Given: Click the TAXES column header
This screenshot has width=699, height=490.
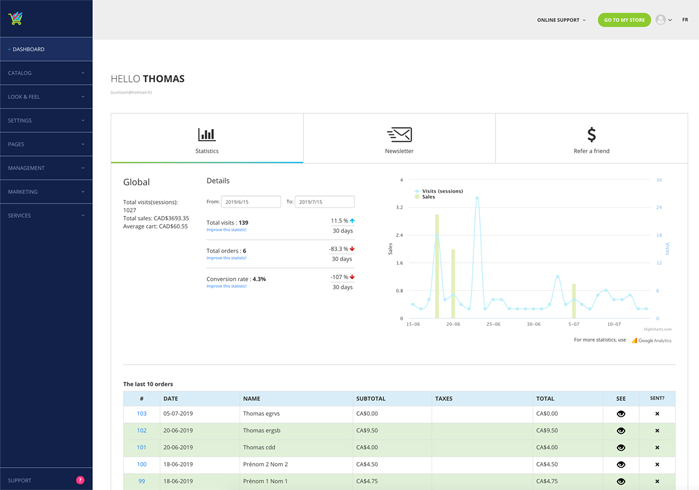Looking at the screenshot, I should 444,399.
